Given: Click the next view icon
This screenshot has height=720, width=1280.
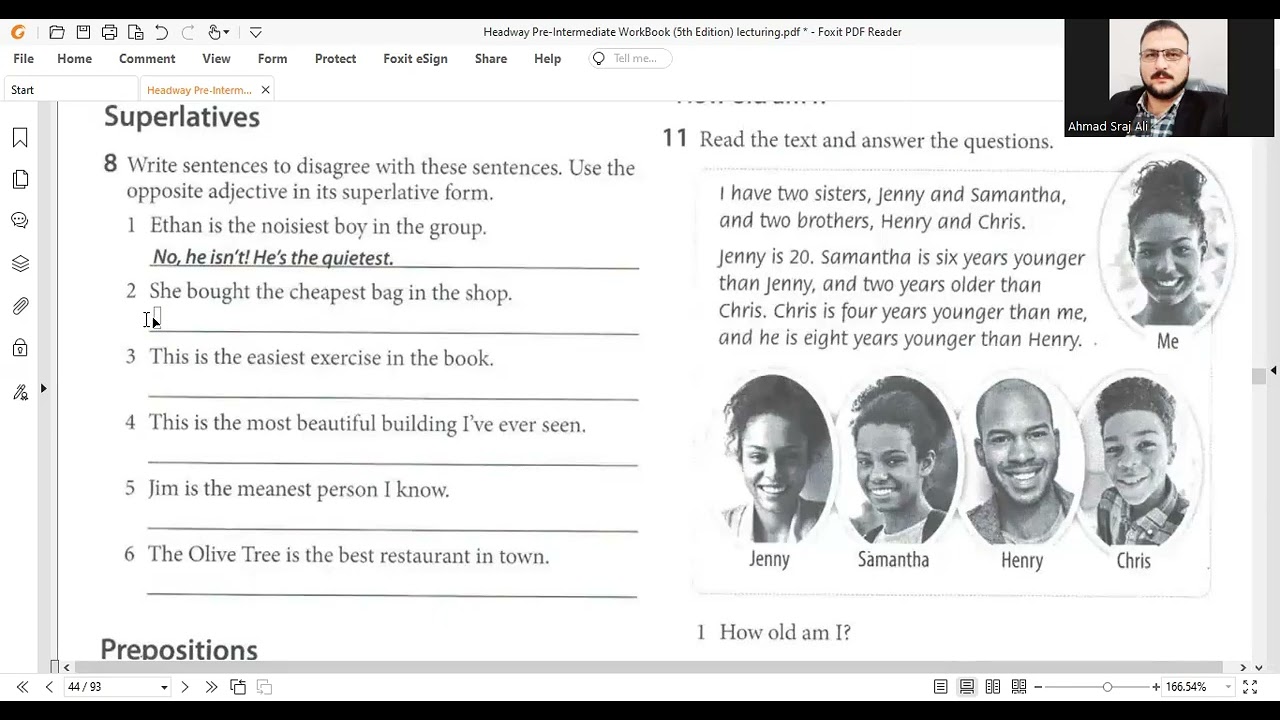Looking at the screenshot, I should 264,687.
